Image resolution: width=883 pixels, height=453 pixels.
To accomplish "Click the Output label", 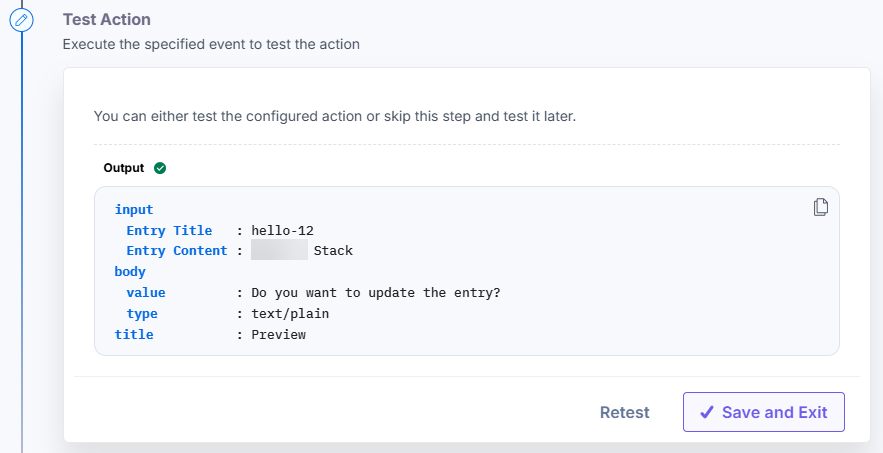I will 124,168.
